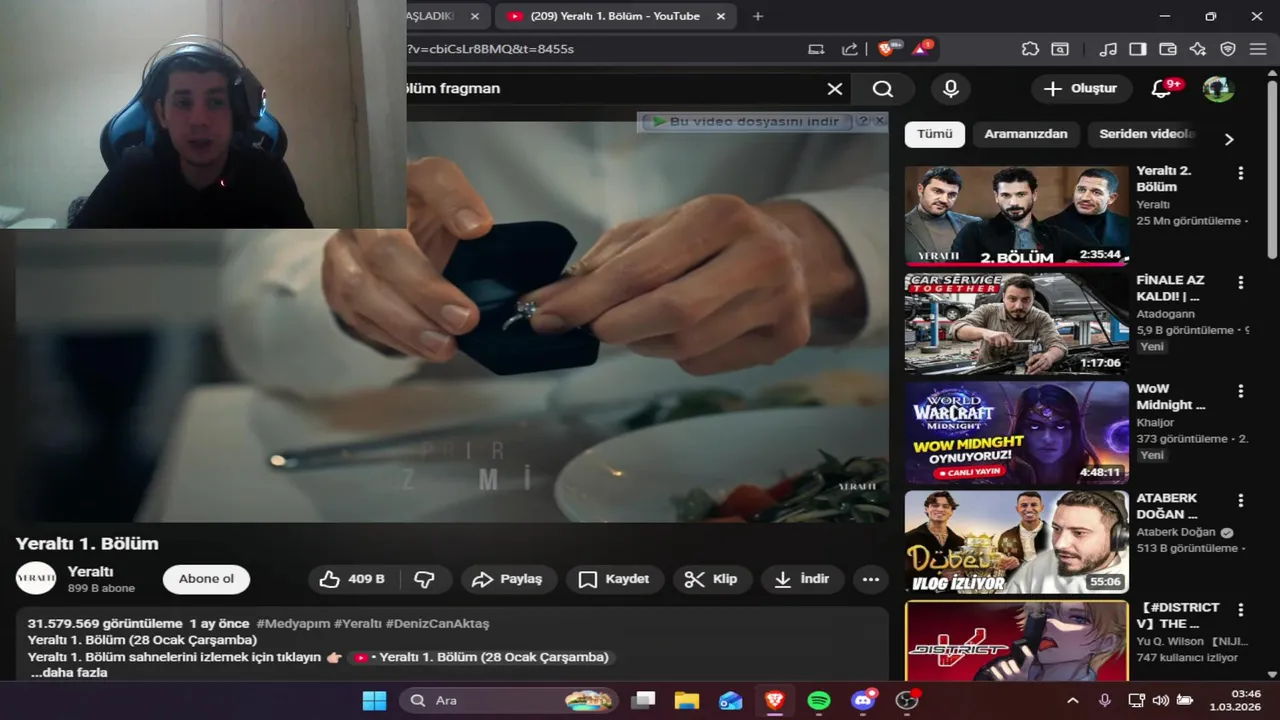Open more actions ellipsis under video

pyautogui.click(x=871, y=579)
